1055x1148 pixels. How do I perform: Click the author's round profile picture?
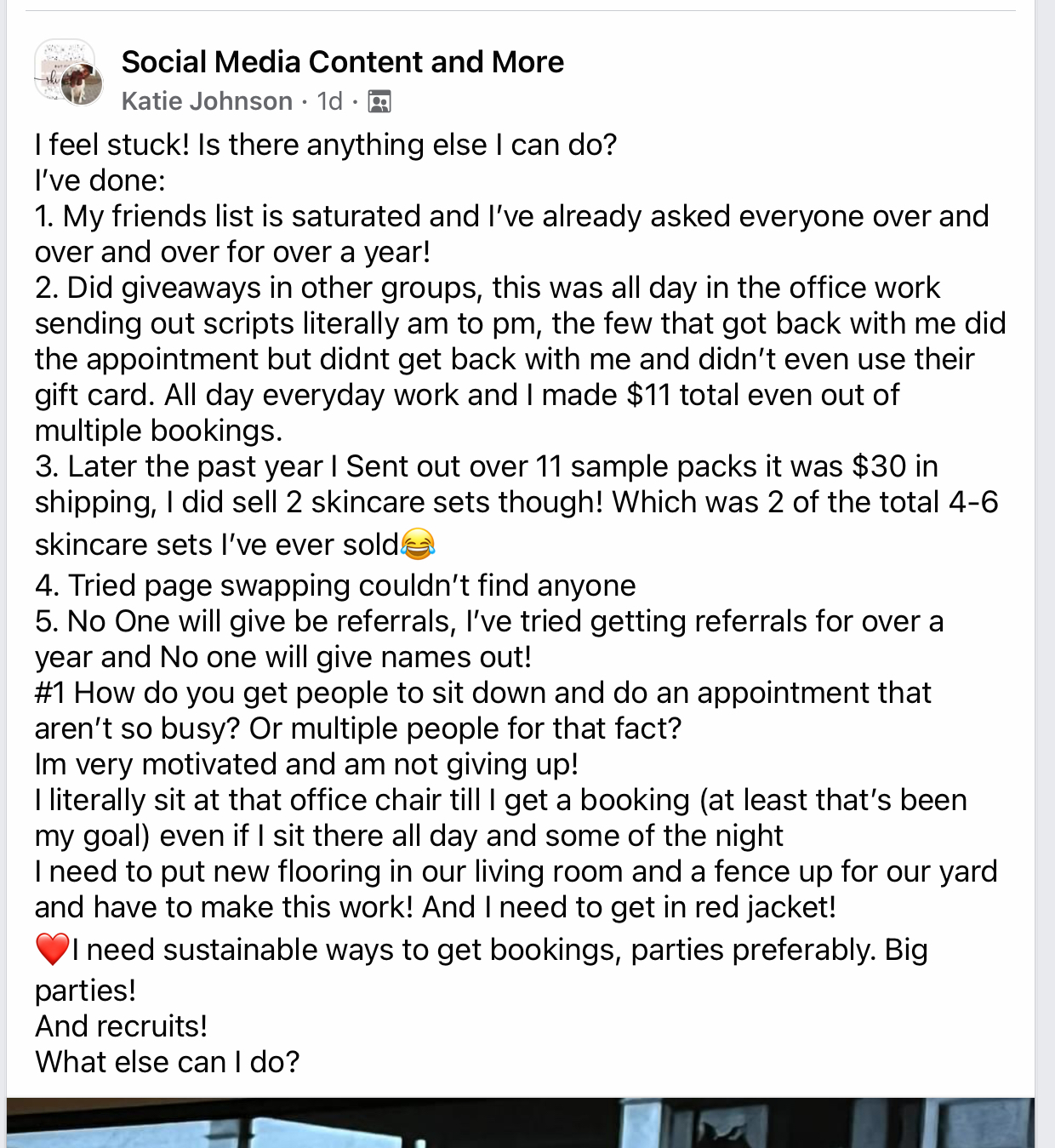point(83,84)
